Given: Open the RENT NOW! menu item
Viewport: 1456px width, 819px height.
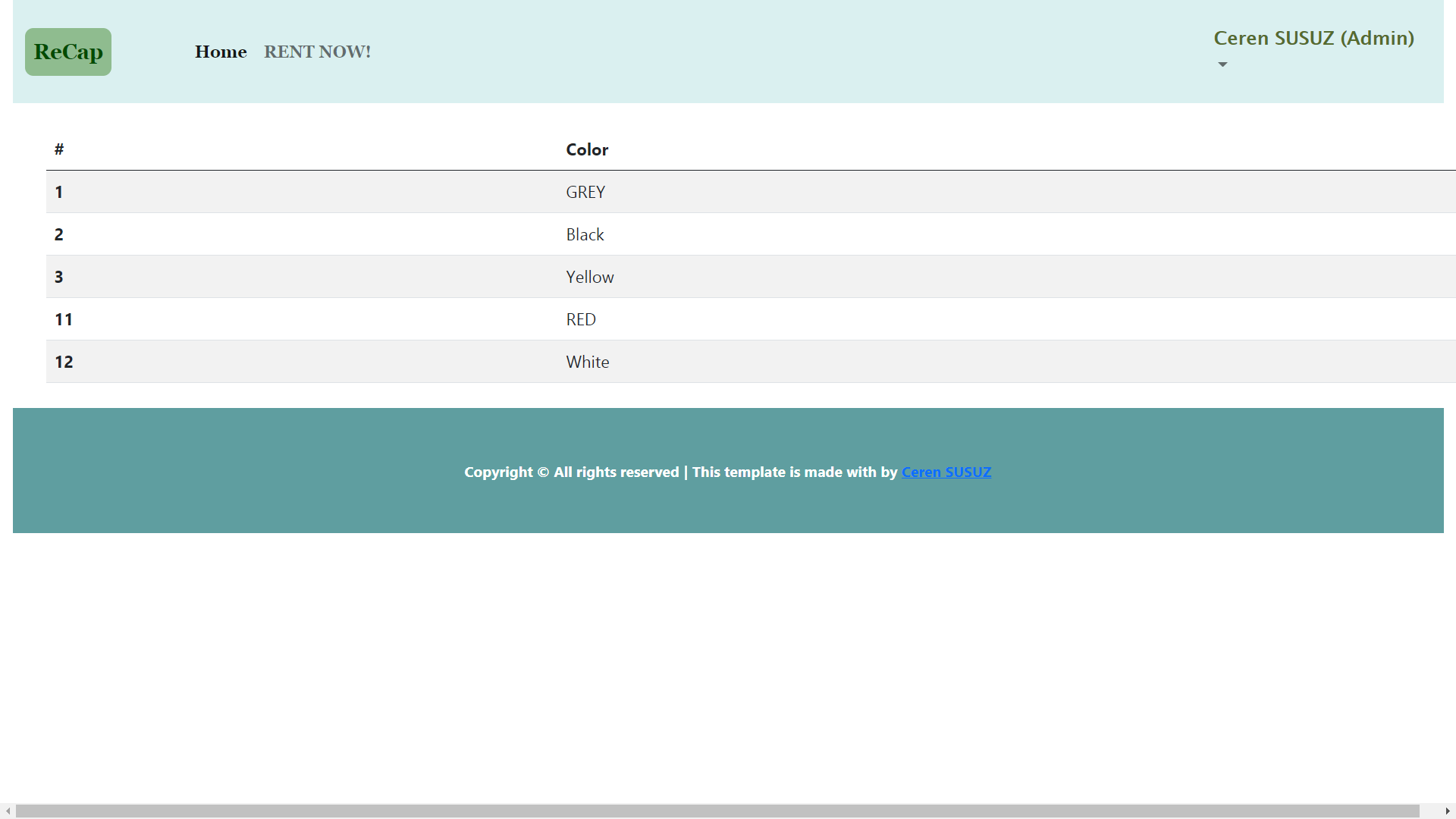Looking at the screenshot, I should pos(317,52).
